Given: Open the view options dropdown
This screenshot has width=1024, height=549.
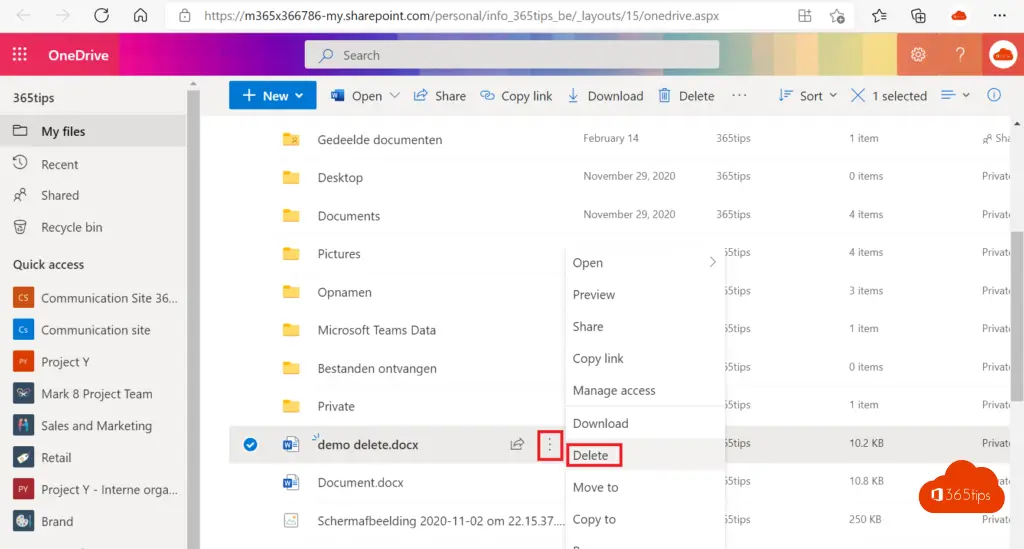Looking at the screenshot, I should coord(955,95).
